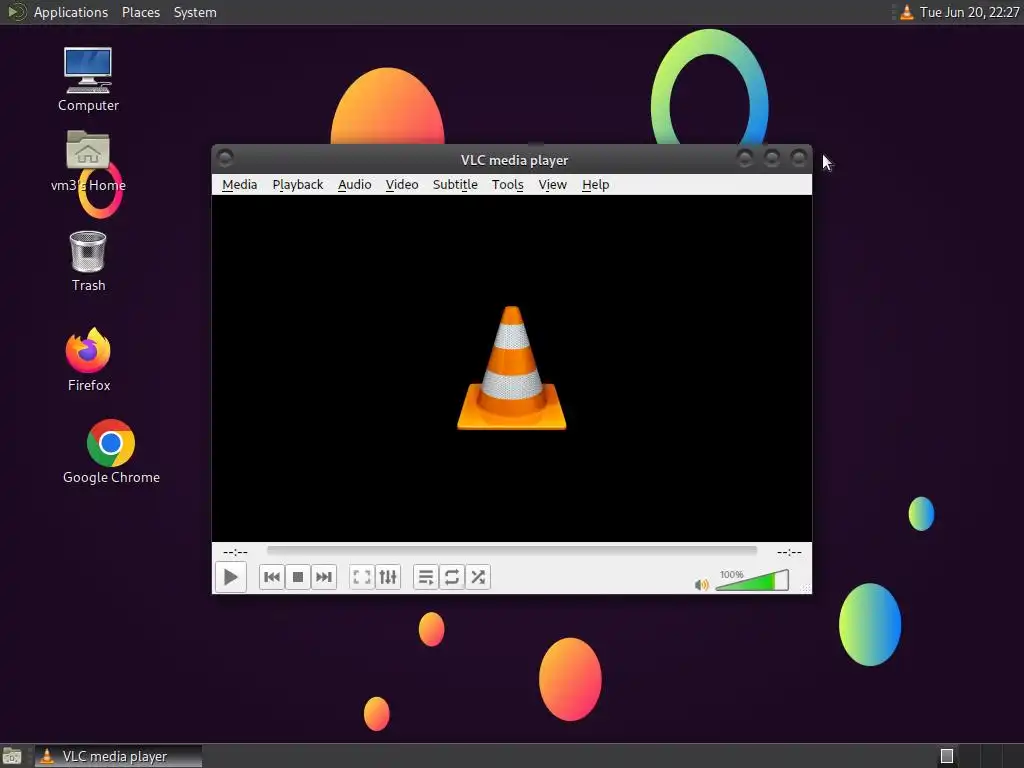
Task: Start playback with the Play button
Action: [231, 577]
